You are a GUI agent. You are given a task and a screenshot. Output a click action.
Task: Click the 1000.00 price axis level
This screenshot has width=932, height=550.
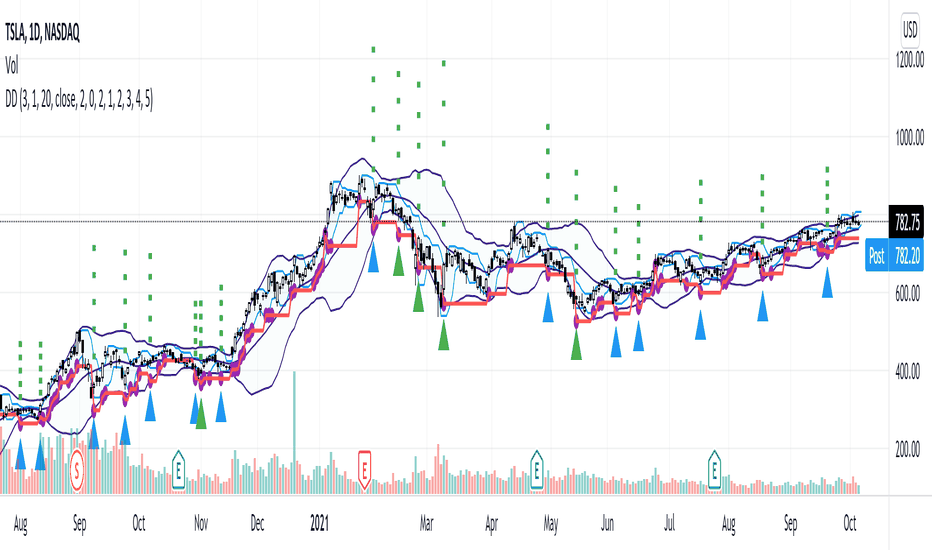pyautogui.click(x=909, y=138)
